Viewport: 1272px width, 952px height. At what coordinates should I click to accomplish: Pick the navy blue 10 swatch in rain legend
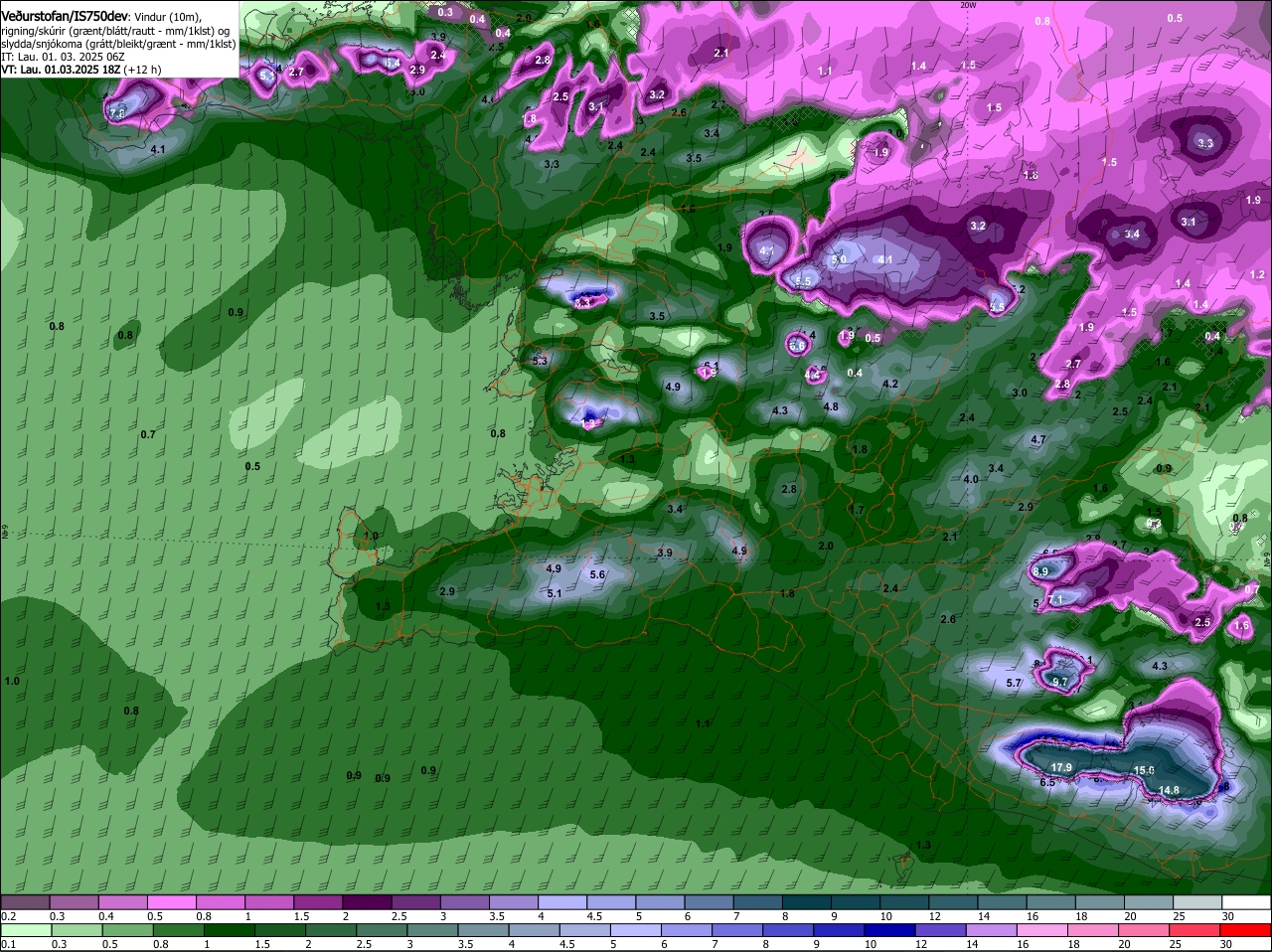click(x=890, y=929)
